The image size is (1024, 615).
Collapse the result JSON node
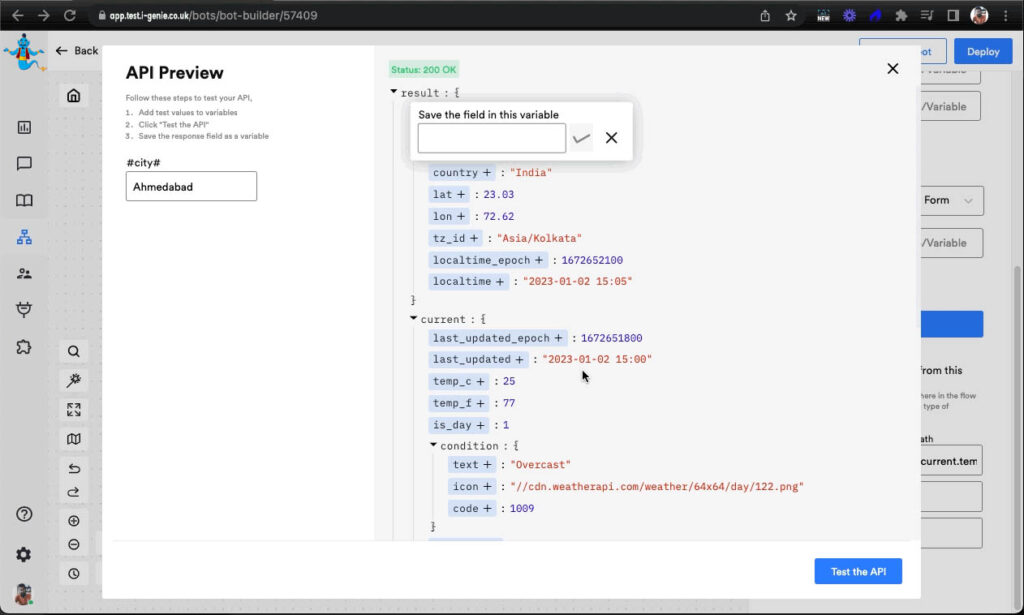(x=394, y=92)
